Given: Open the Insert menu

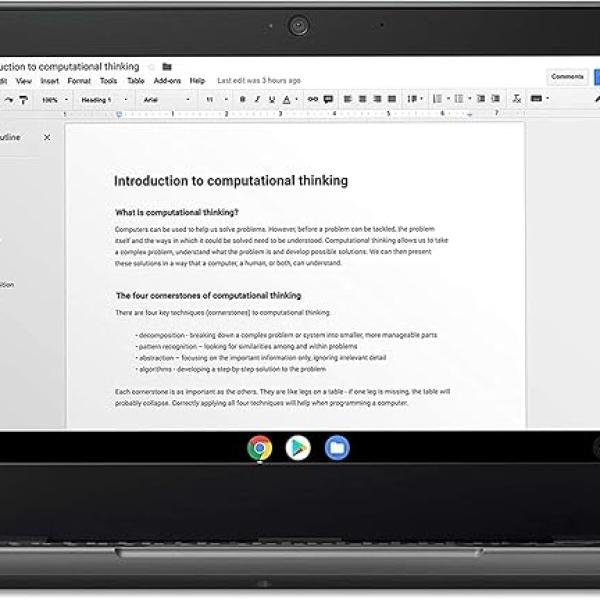Looking at the screenshot, I should point(49,81).
